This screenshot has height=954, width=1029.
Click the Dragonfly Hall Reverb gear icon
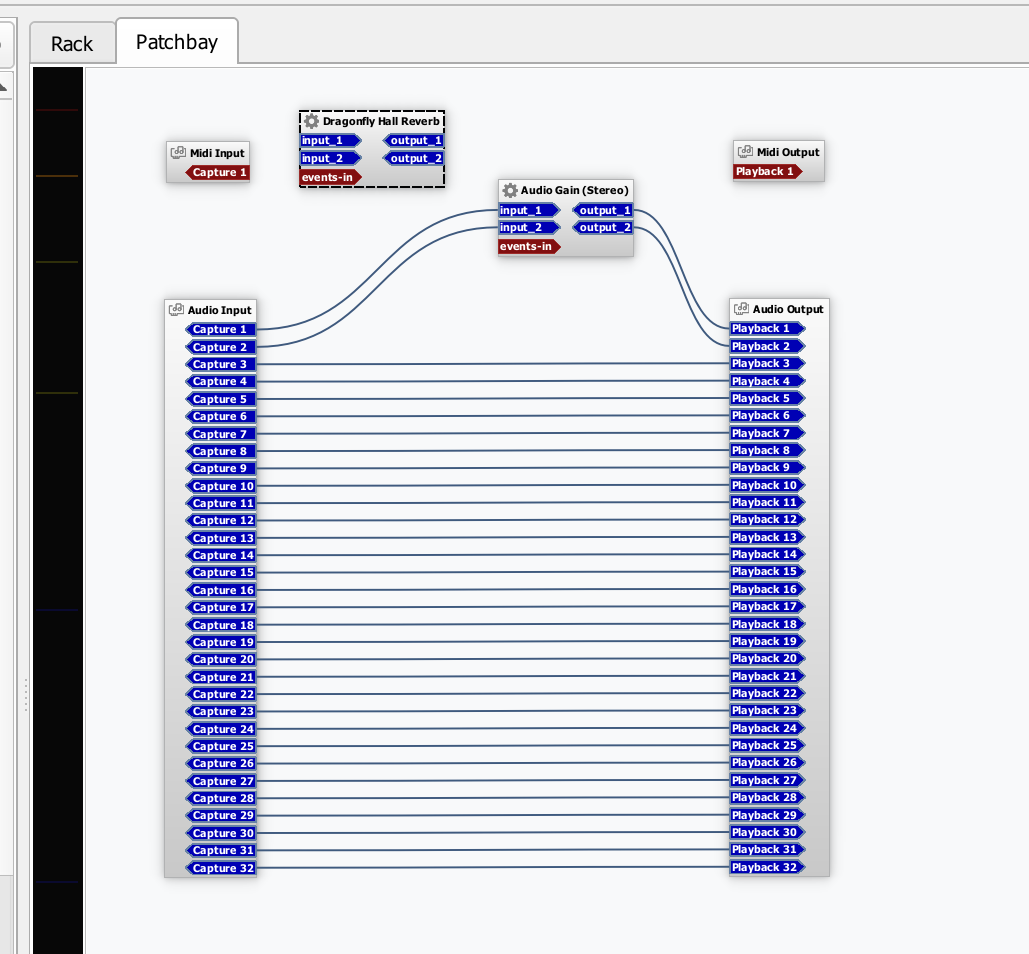[311, 121]
